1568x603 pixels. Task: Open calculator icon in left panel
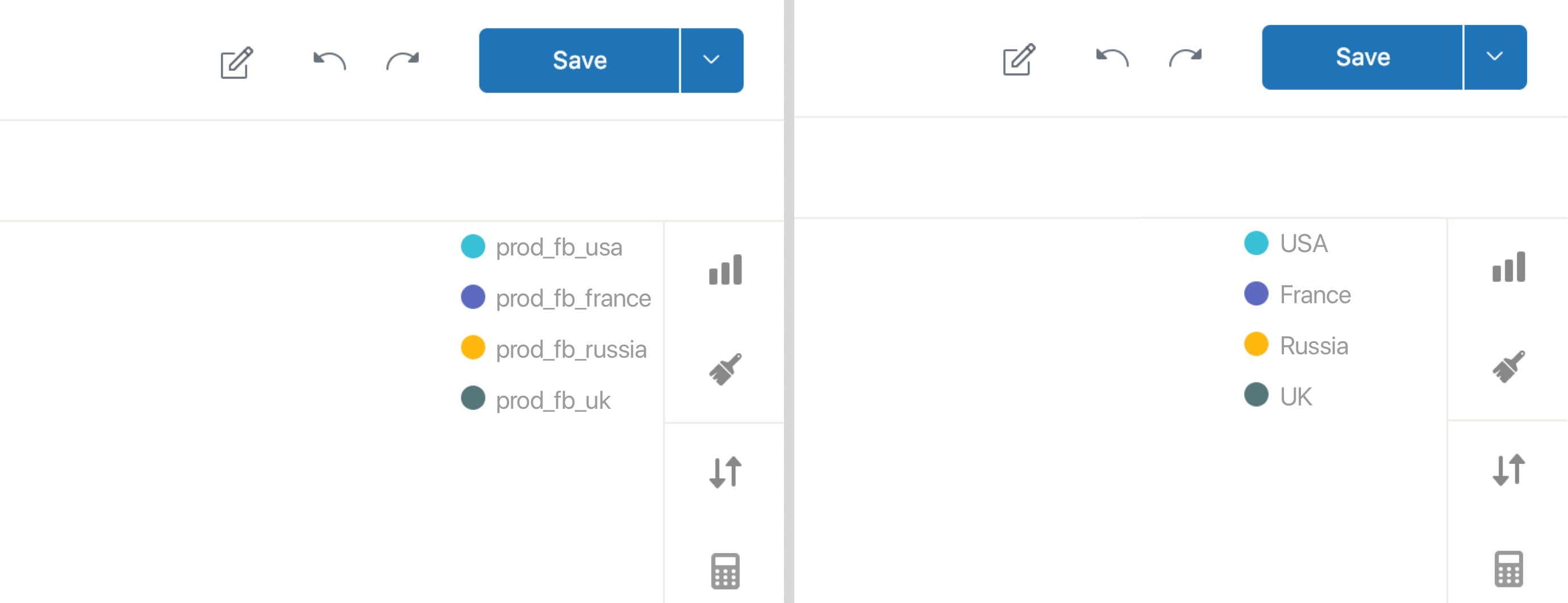[x=725, y=571]
